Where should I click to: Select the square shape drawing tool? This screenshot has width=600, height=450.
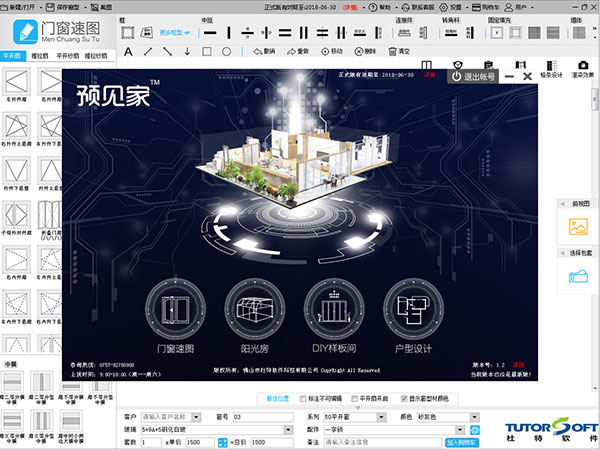click(x=207, y=51)
